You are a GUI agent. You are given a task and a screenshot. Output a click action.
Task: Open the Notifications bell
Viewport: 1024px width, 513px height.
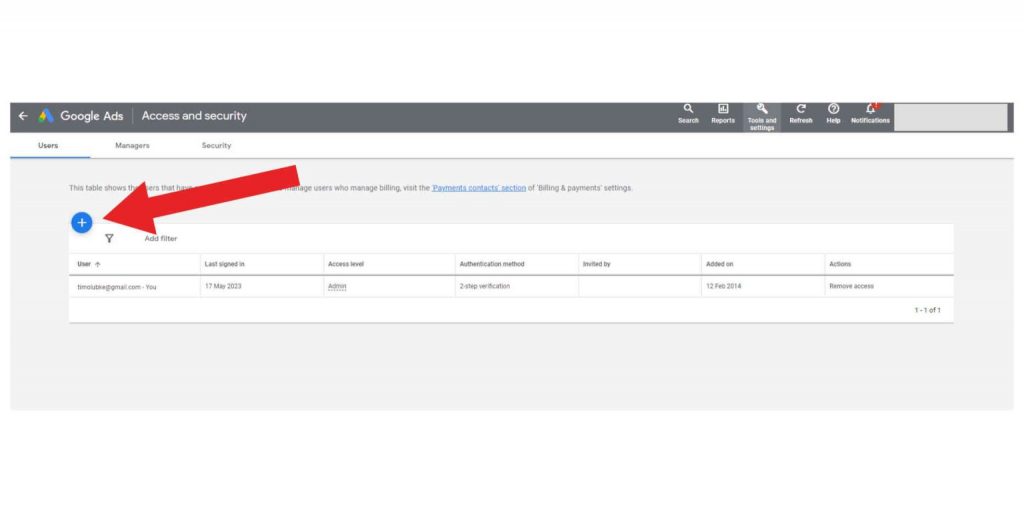[870, 114]
